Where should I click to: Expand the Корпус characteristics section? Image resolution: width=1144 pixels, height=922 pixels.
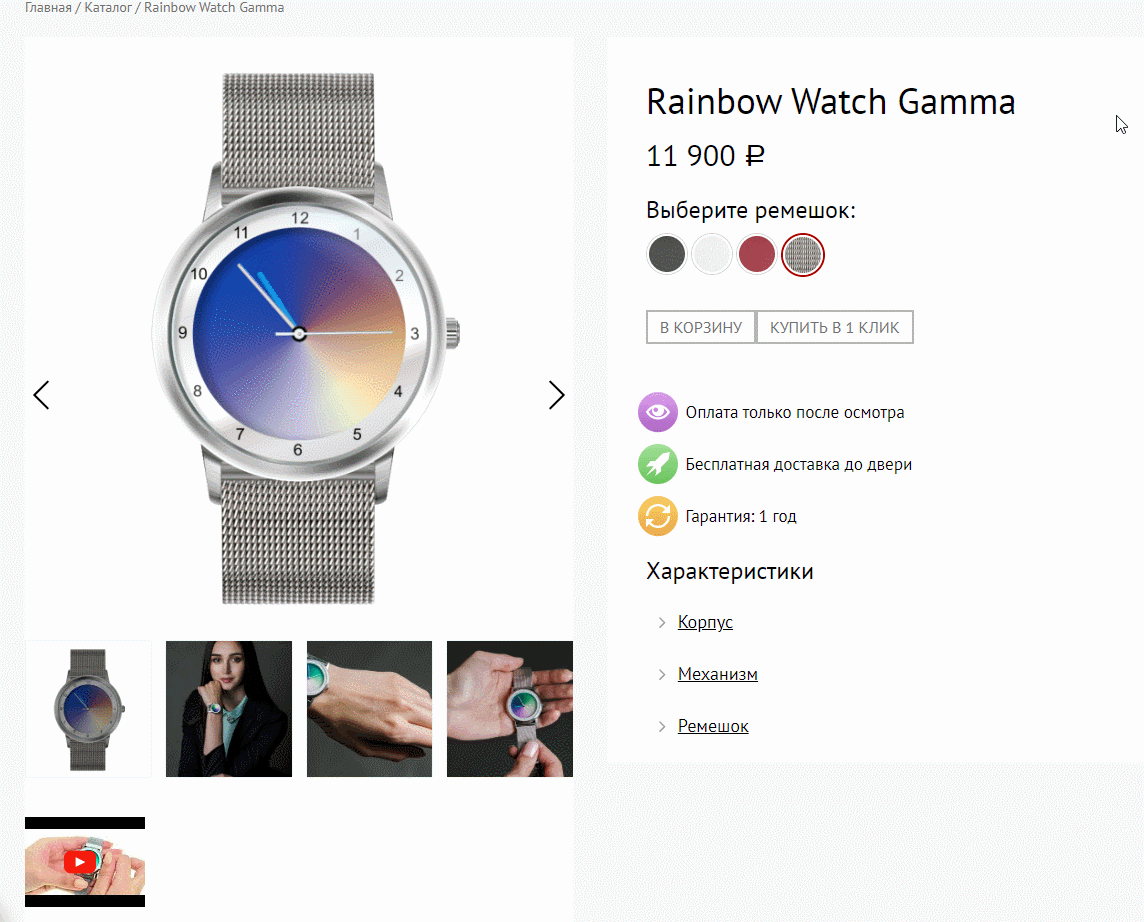tap(705, 622)
